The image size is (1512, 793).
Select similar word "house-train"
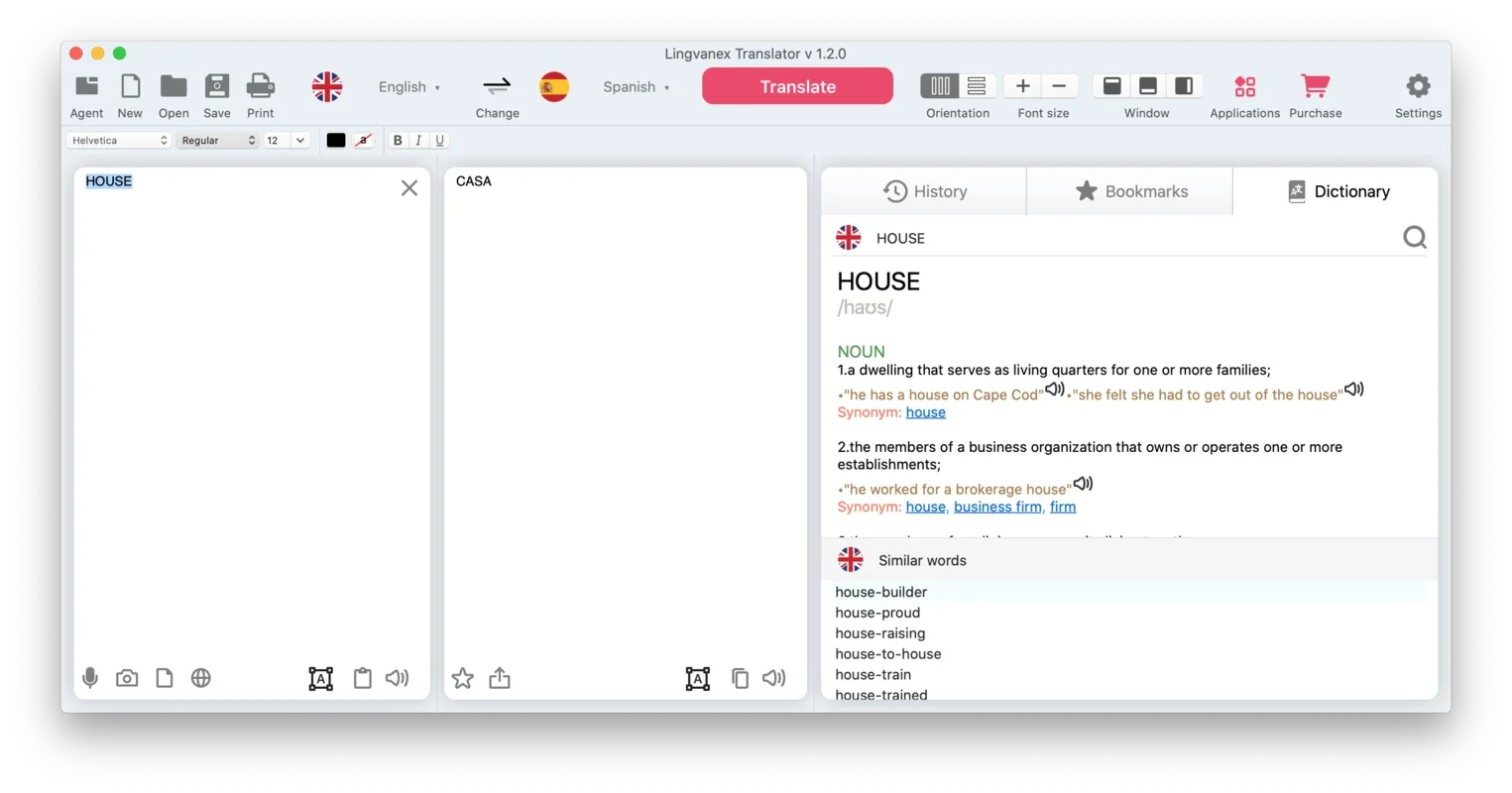tap(872, 675)
